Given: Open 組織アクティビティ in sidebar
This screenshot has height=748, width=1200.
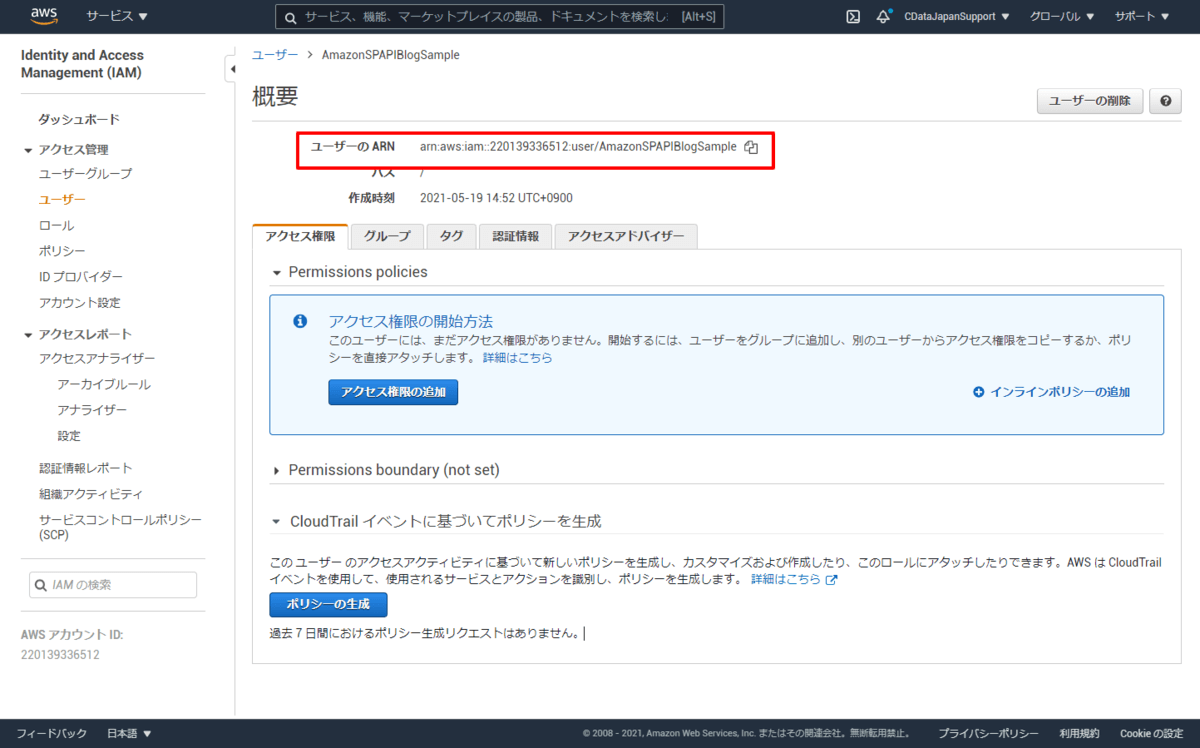Looking at the screenshot, I should 91,494.
